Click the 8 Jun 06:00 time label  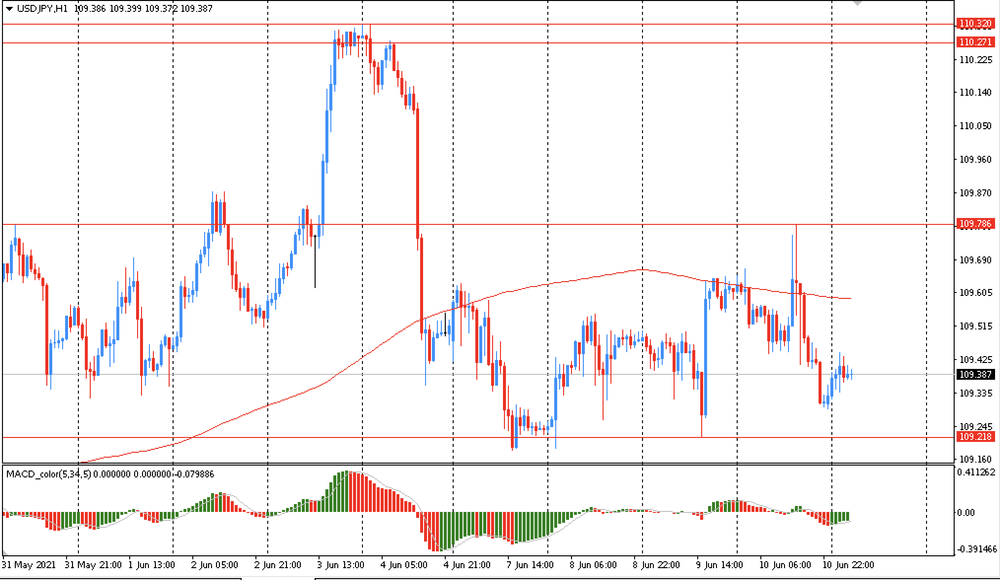coord(593,565)
